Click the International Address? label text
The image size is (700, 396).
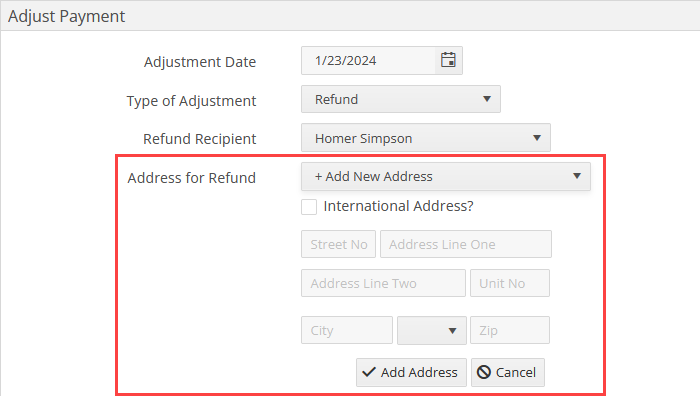coord(398,206)
